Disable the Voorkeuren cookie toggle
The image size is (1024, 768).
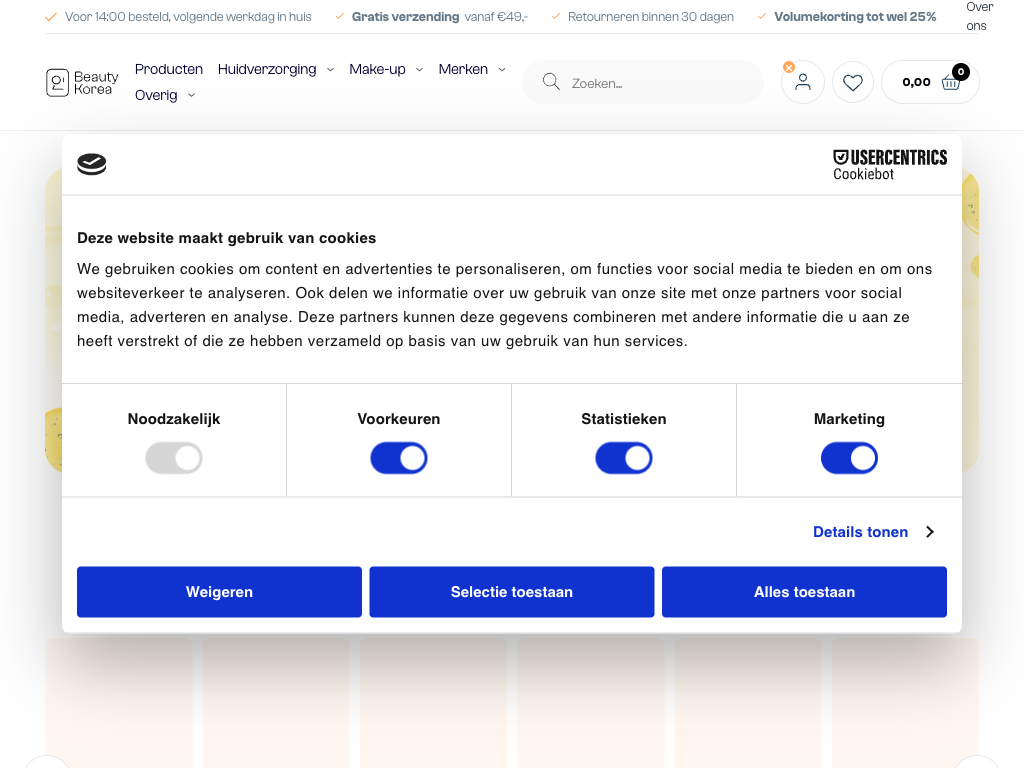pos(399,459)
